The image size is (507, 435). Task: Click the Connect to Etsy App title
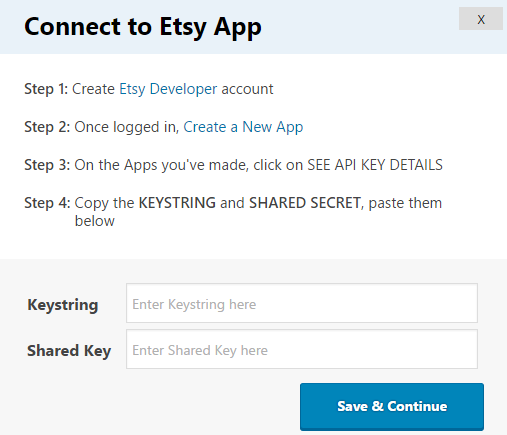143,27
